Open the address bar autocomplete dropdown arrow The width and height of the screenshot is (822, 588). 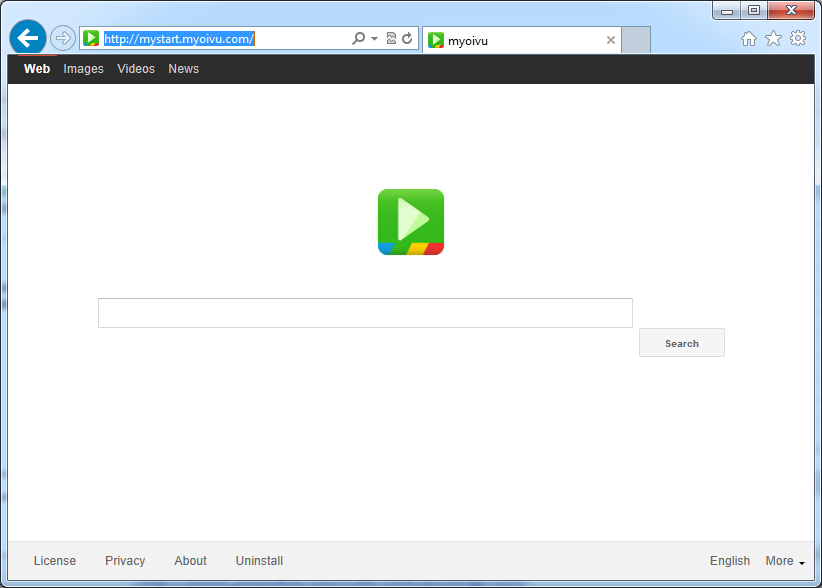click(374, 39)
